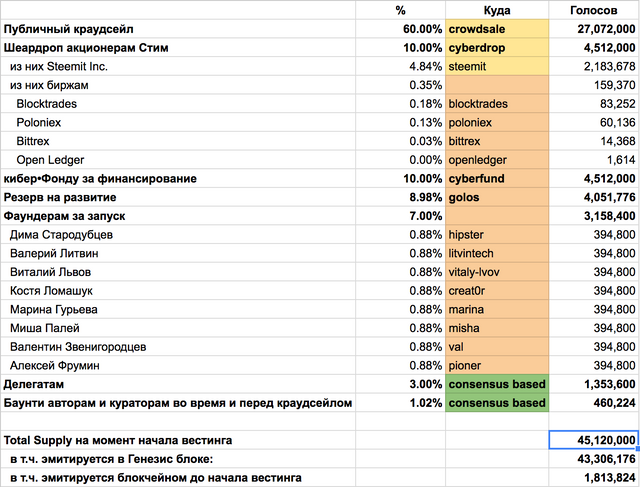Click the 'из них Steemit Inc.' cell
640x487 pixels.
point(178,67)
